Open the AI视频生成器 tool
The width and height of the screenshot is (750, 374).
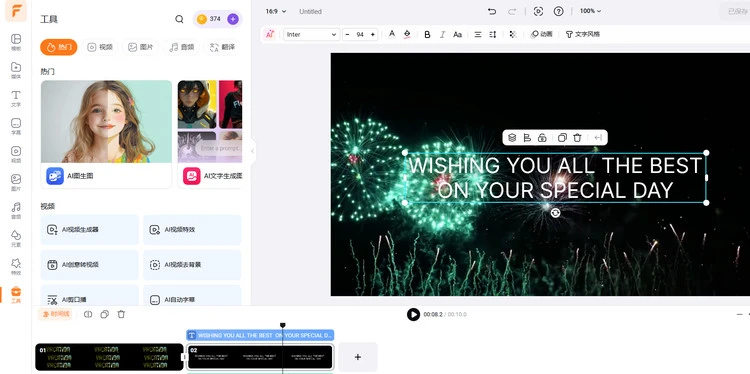click(89, 230)
